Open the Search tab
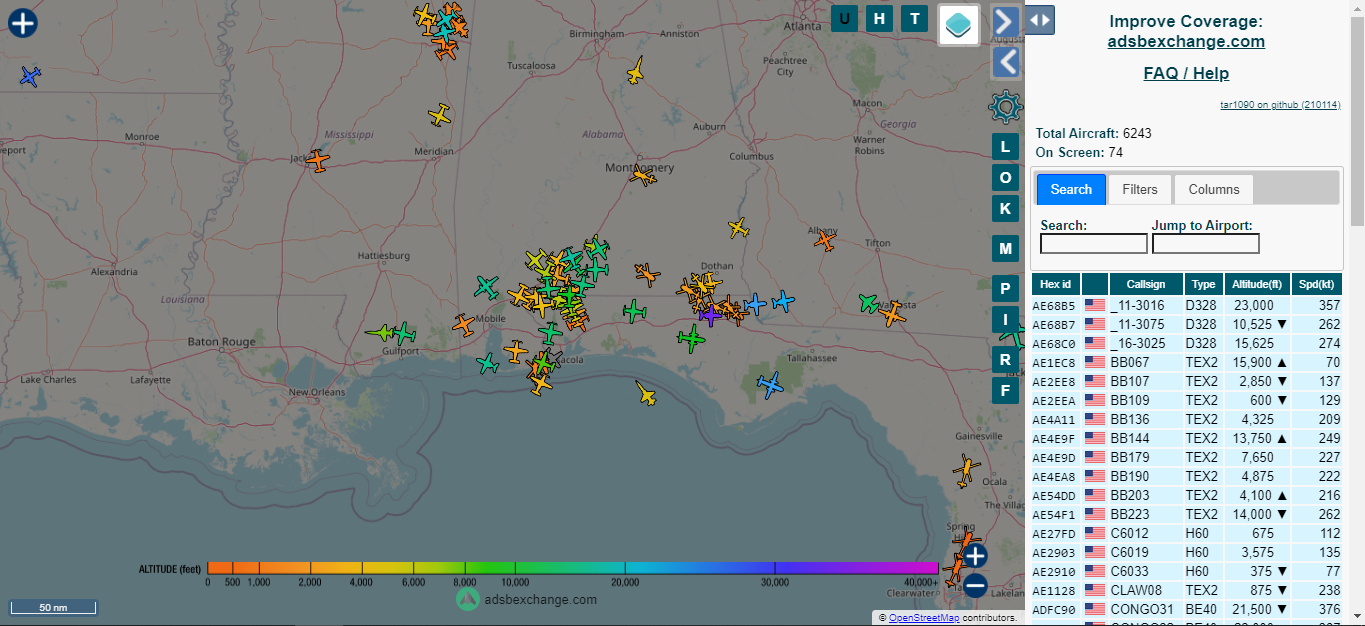 coord(1071,189)
